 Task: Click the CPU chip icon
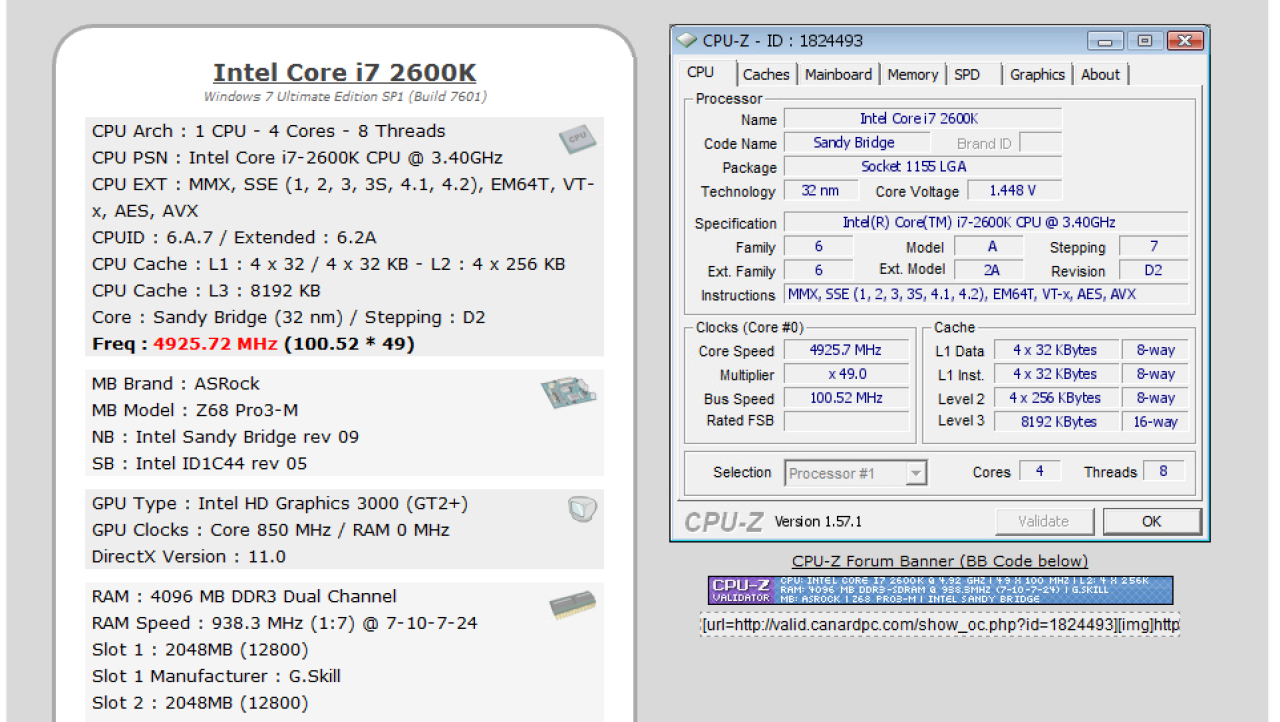click(x=577, y=139)
